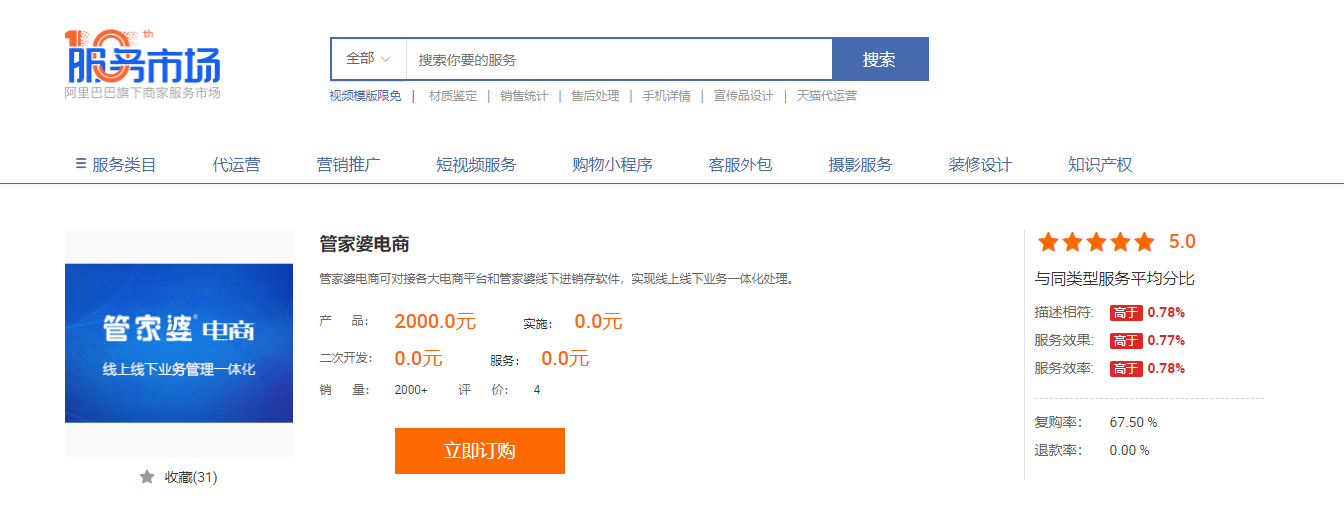Open the 售后处理 quick link
Viewport: 1344px width, 505px height.
[595, 96]
